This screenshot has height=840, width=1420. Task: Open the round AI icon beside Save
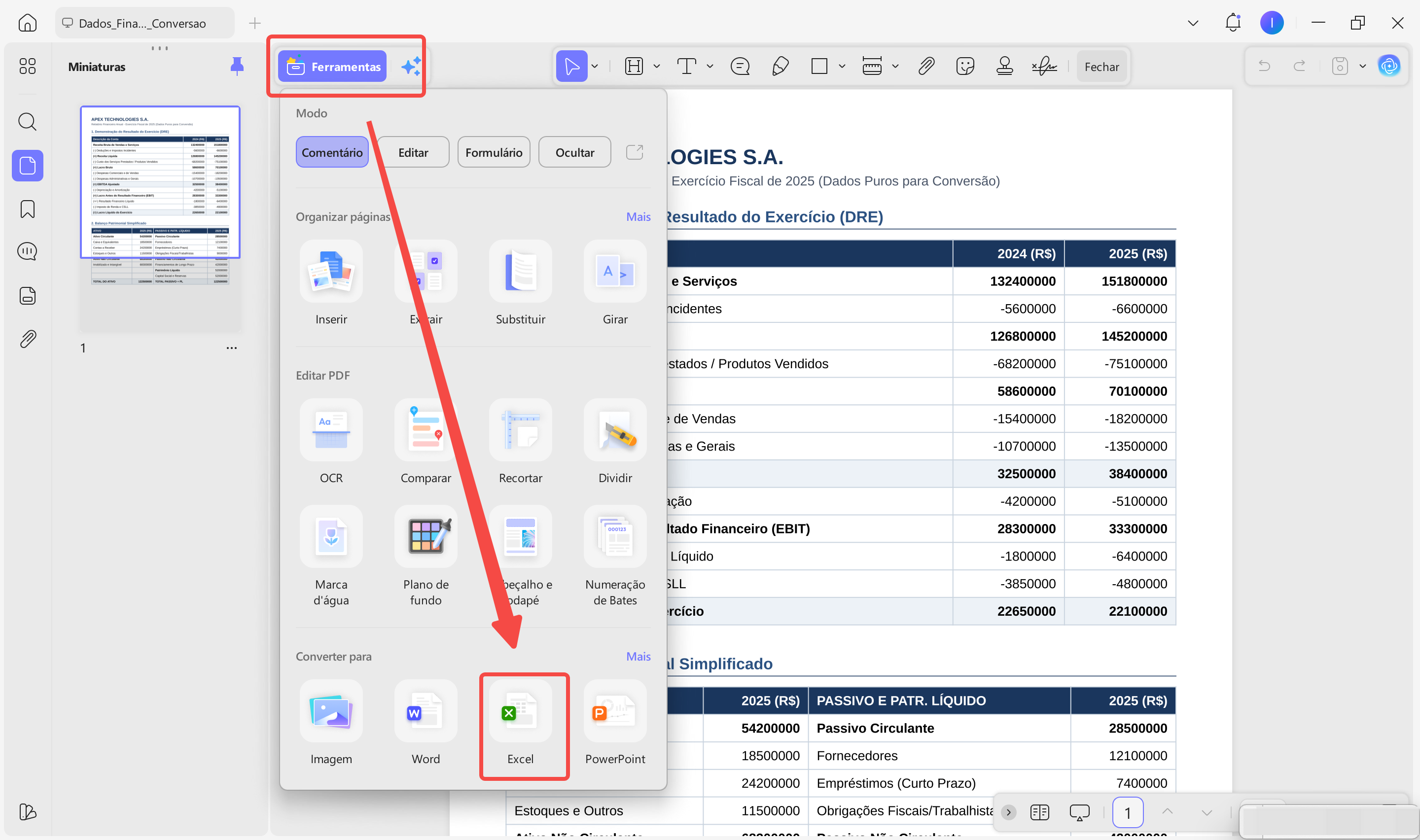click(x=1389, y=66)
